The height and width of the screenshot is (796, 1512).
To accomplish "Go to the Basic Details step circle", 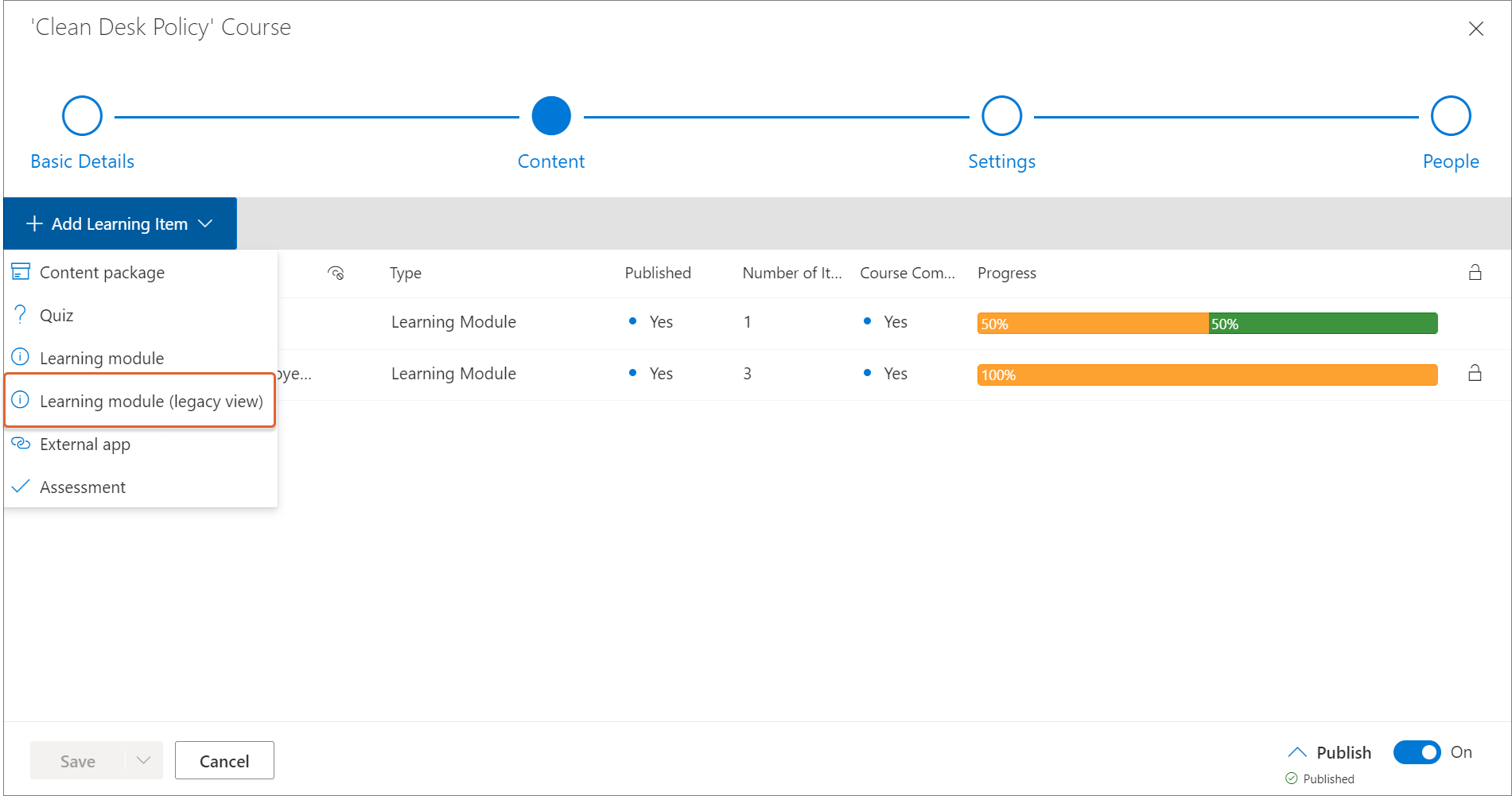I will pyautogui.click(x=82, y=116).
